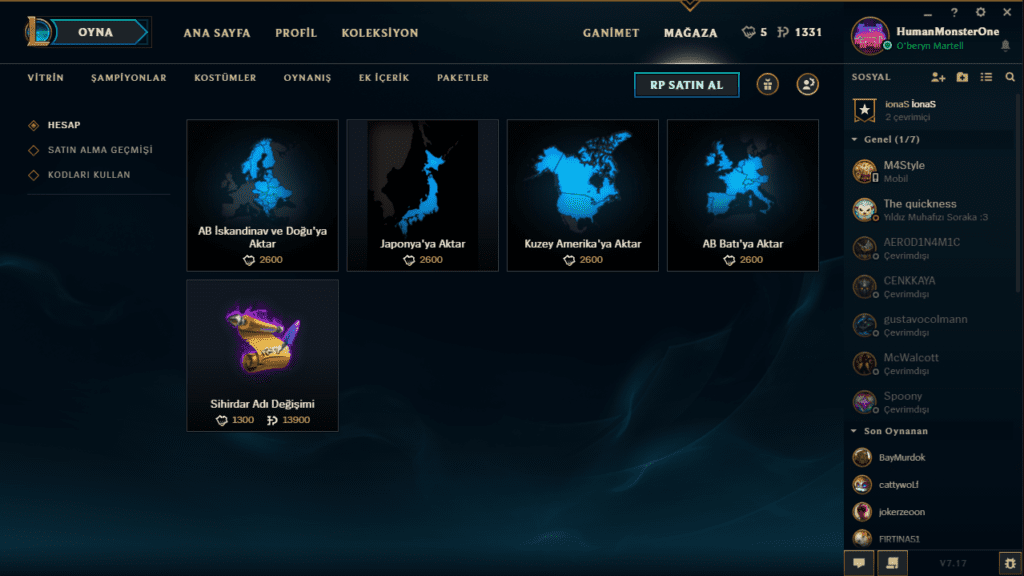Click the RP Satın Al button
Viewport: 1024px width, 576px height.
pos(686,85)
